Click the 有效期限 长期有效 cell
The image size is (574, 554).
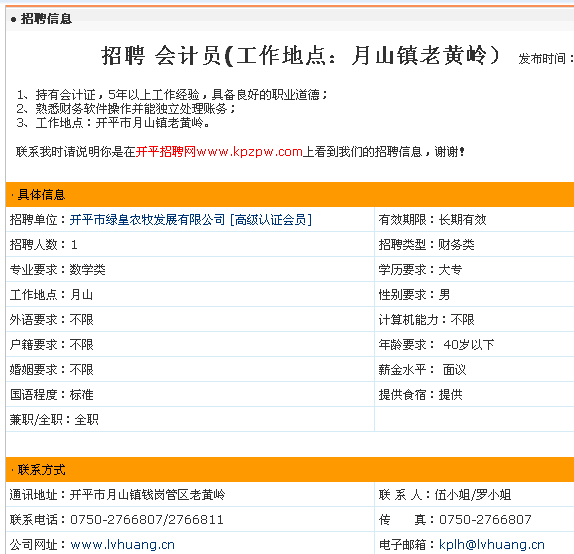point(474,220)
